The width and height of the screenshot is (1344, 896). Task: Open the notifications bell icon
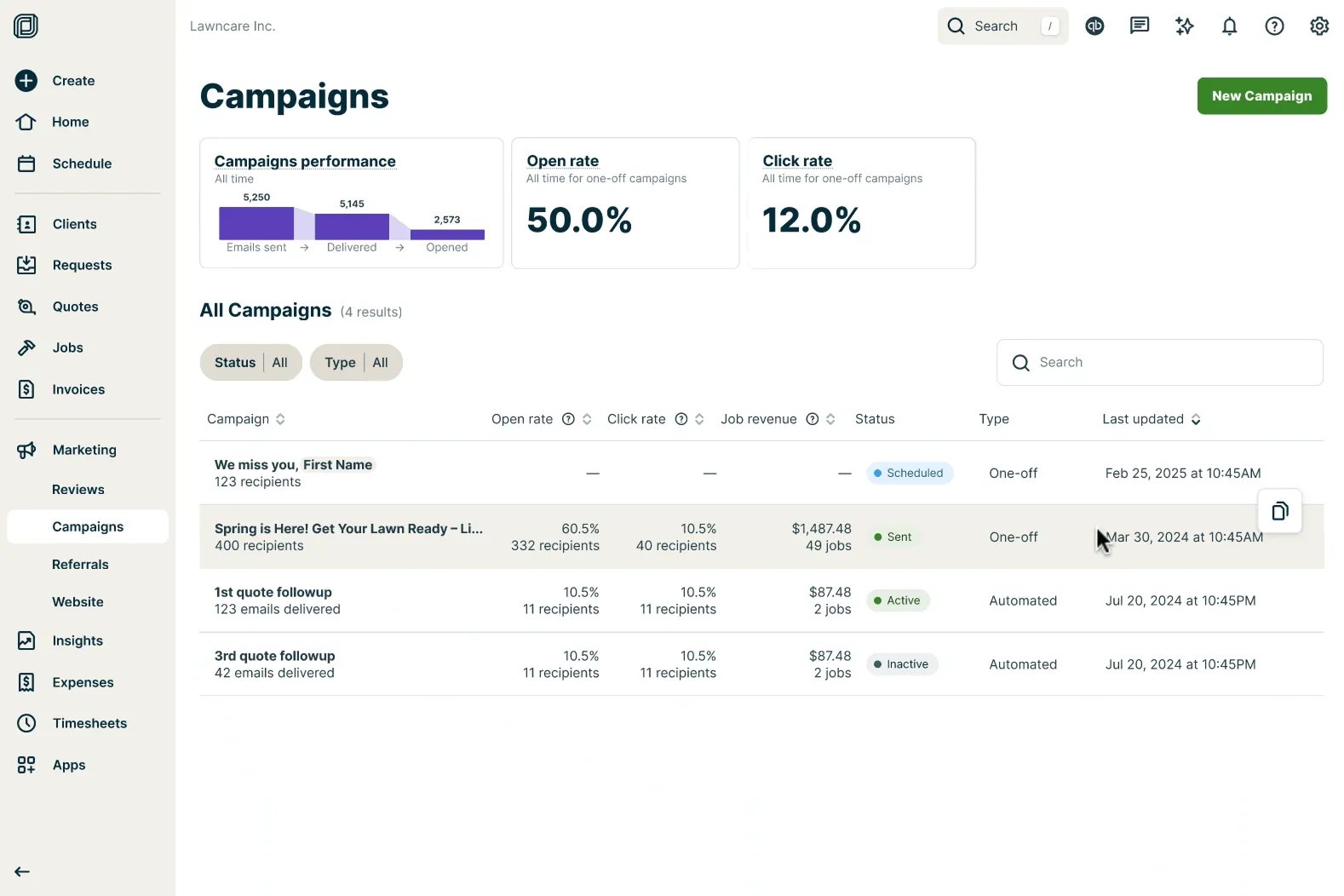pyautogui.click(x=1229, y=26)
